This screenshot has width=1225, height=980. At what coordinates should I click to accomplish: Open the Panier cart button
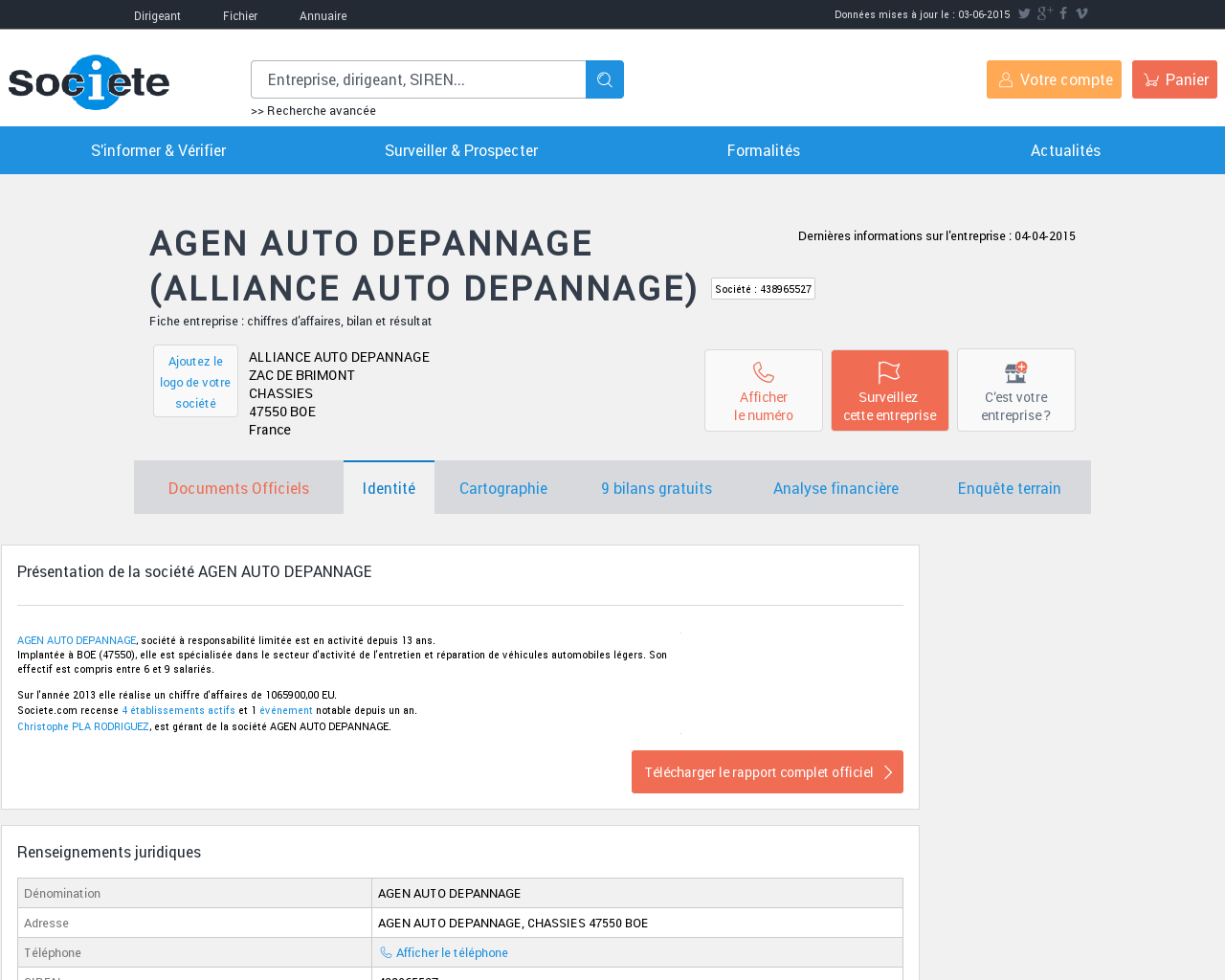1174,79
